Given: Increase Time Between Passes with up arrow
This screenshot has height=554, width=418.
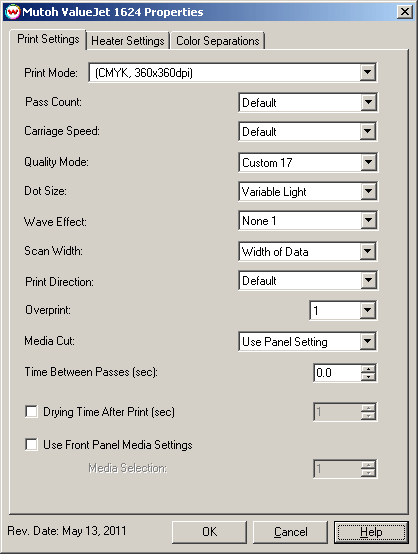Looking at the screenshot, I should pos(368,369).
